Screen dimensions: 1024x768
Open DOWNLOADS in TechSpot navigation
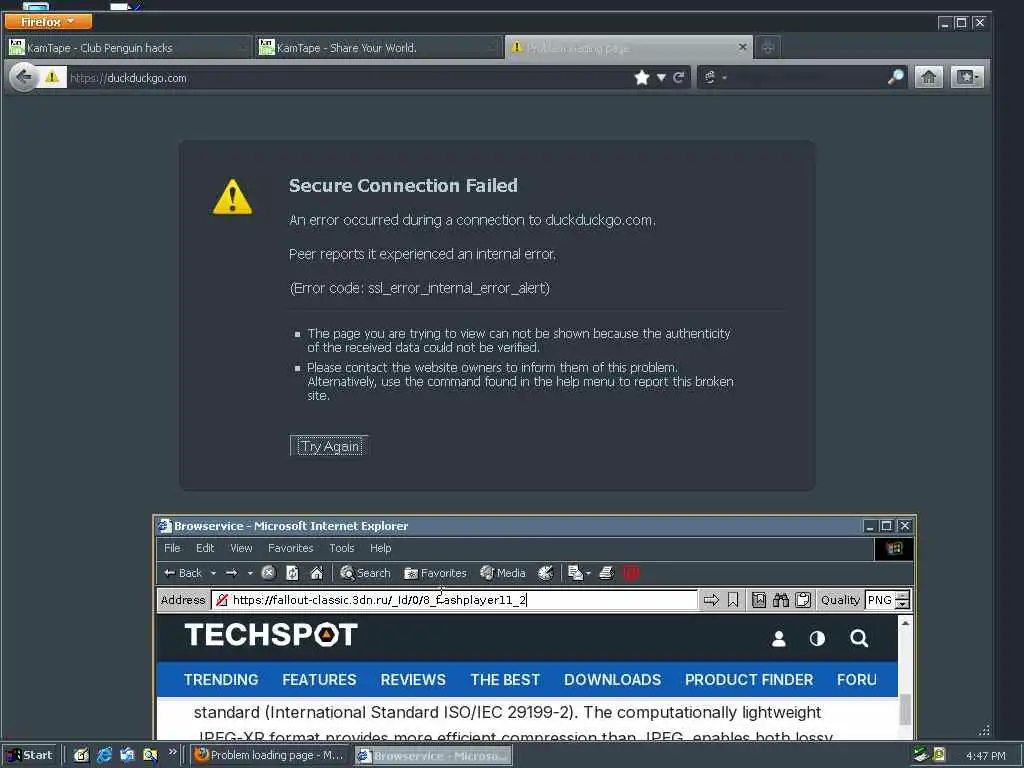click(613, 680)
